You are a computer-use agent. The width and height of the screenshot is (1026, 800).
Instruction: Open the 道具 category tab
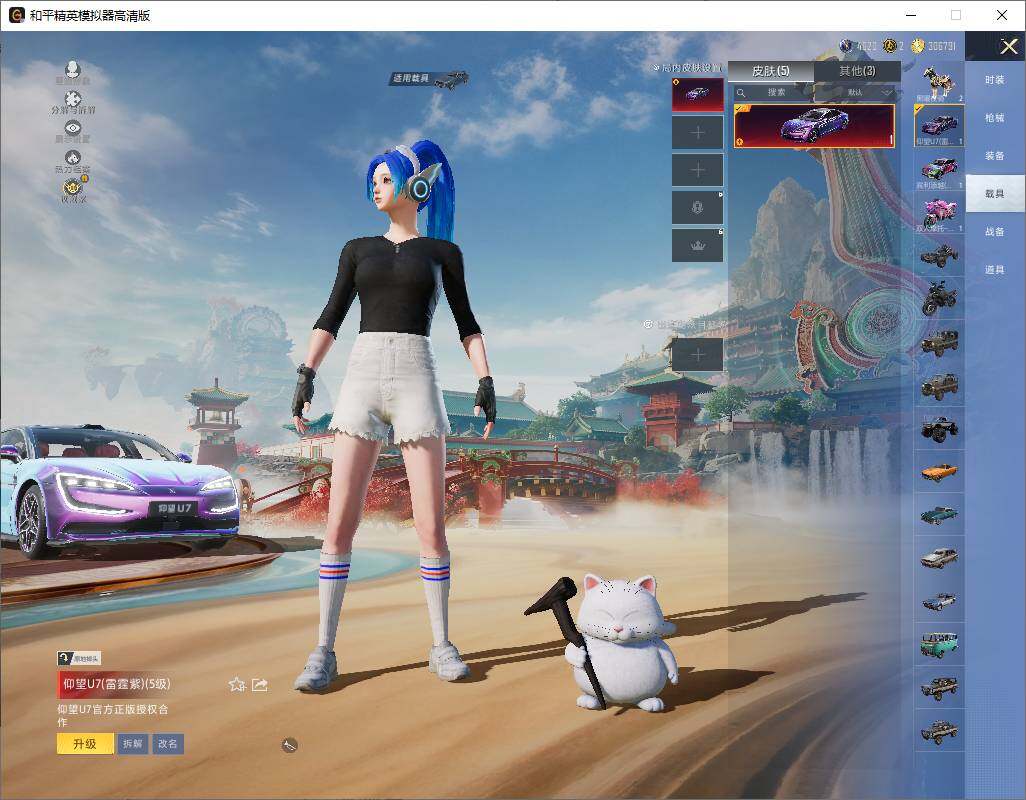pyautogui.click(x=995, y=270)
